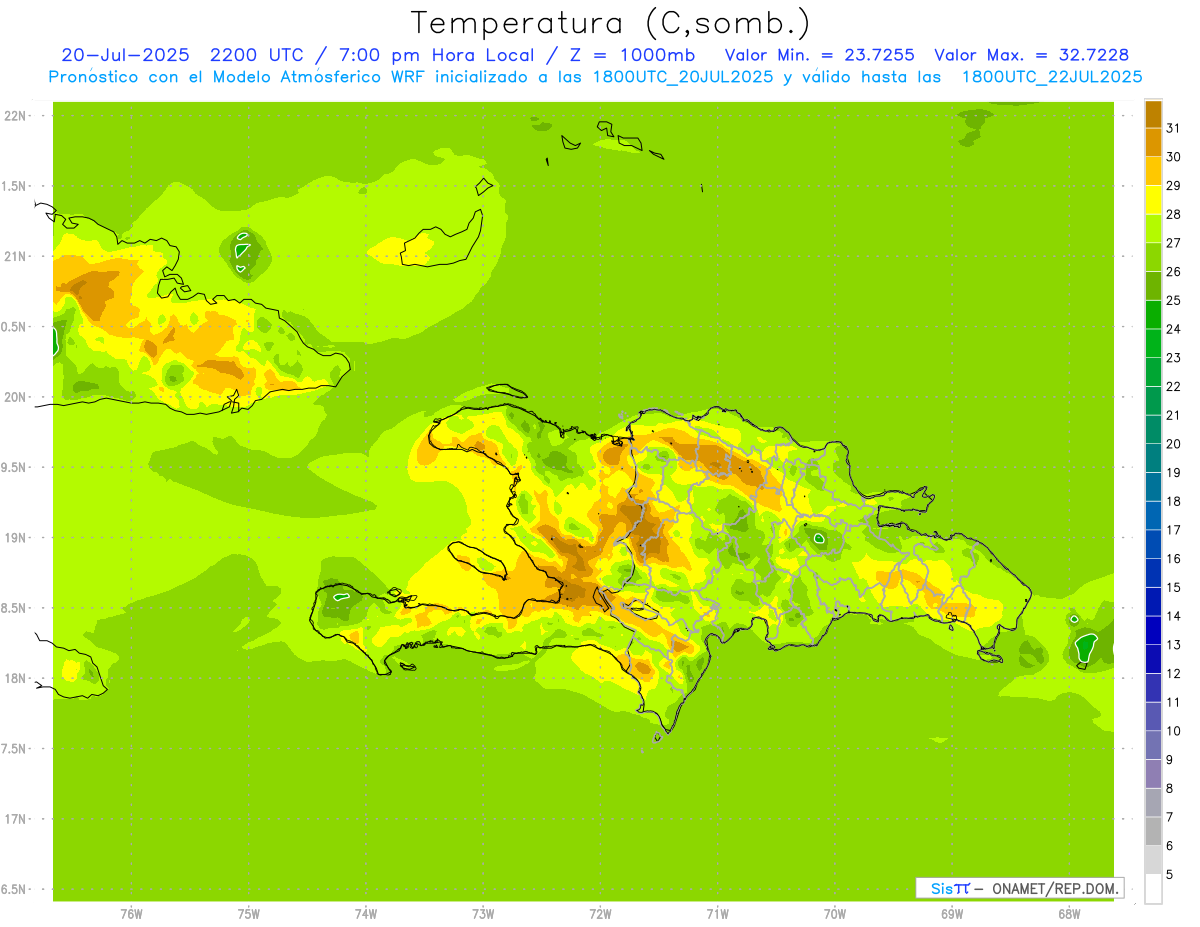1200x927 pixels.
Task: Select legend swatch between 15 and 16
Action: [x=1153, y=573]
